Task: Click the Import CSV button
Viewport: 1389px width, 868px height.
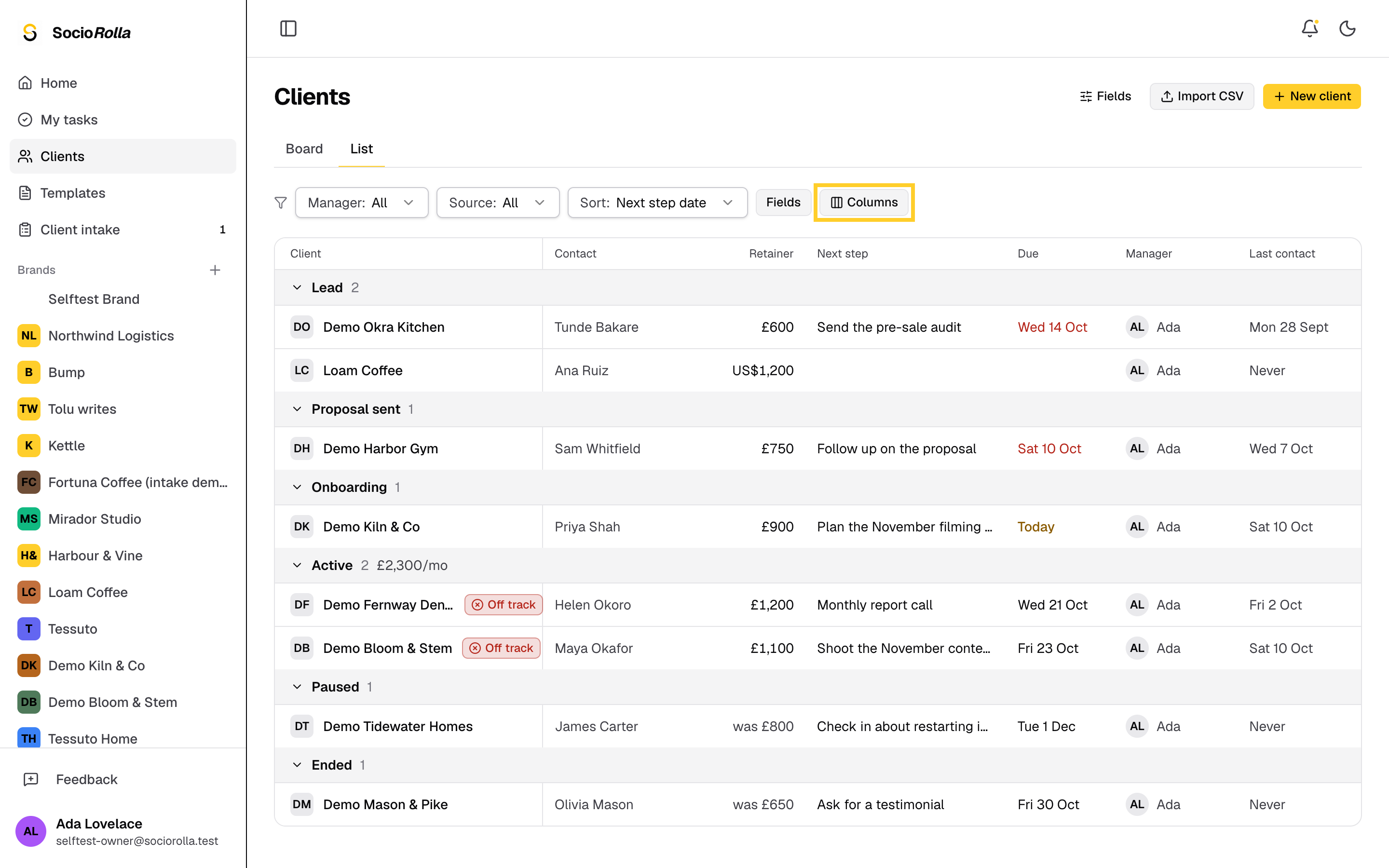Action: coord(1201,96)
